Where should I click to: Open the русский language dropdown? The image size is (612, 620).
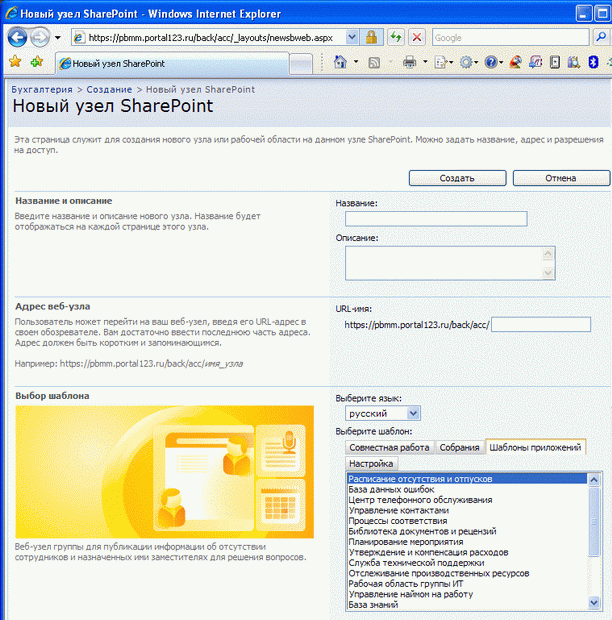pyautogui.click(x=383, y=414)
